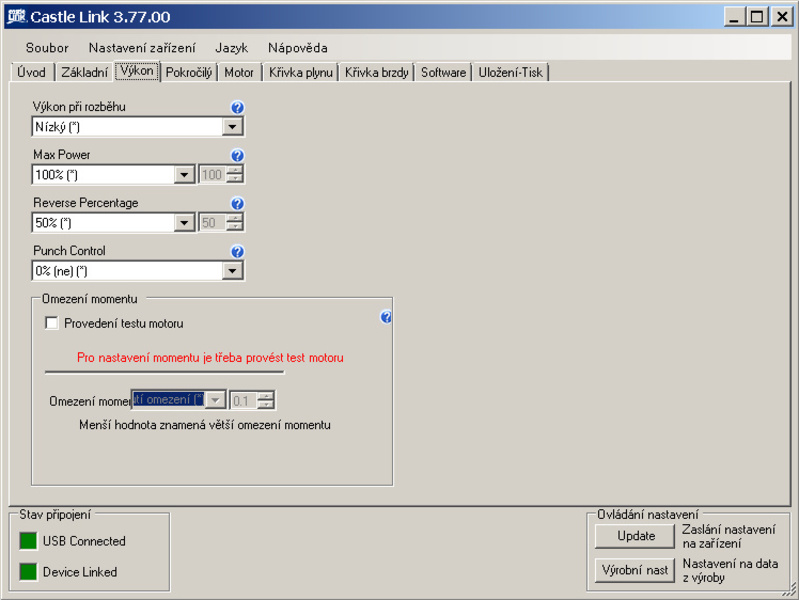Click Max Power spinner down arrow
Screen dimensions: 799x600
[x=235, y=179]
